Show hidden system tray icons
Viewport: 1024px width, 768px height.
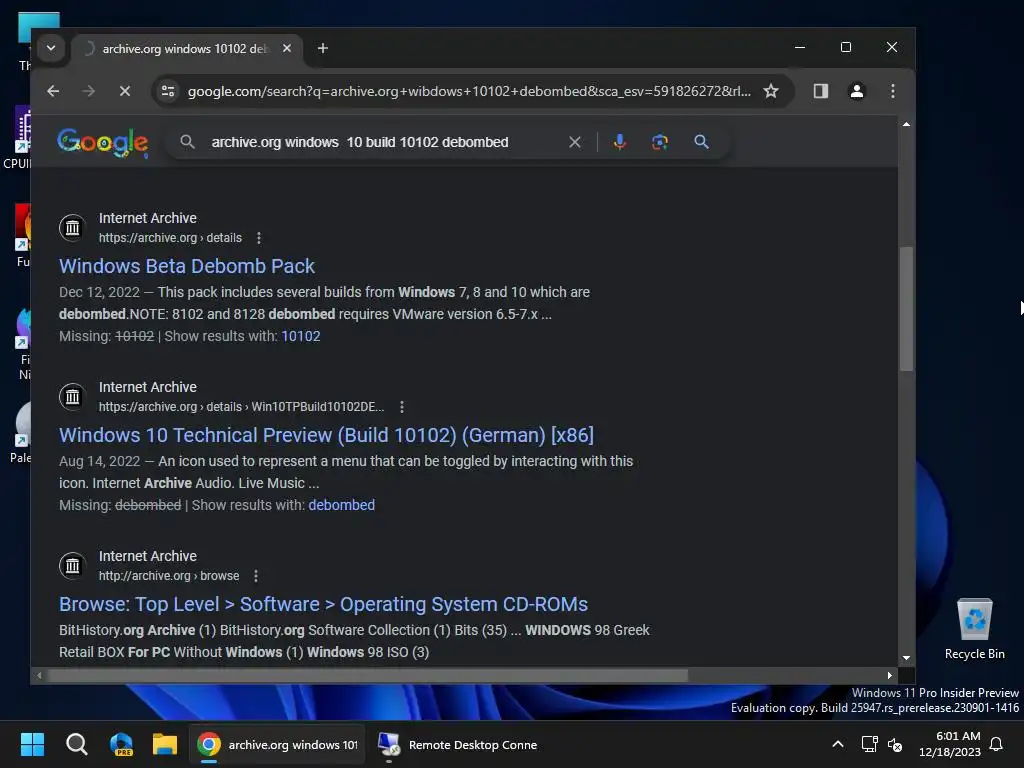tap(838, 744)
